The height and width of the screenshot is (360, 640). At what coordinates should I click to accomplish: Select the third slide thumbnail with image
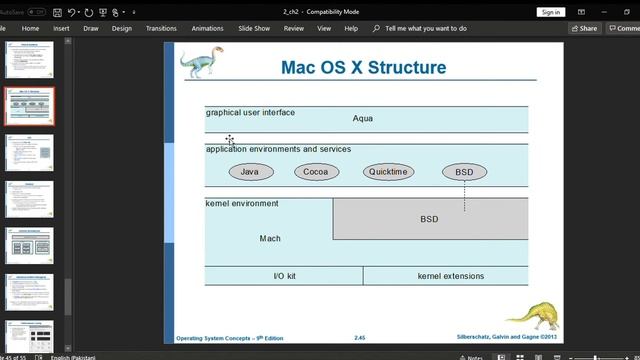(29, 153)
